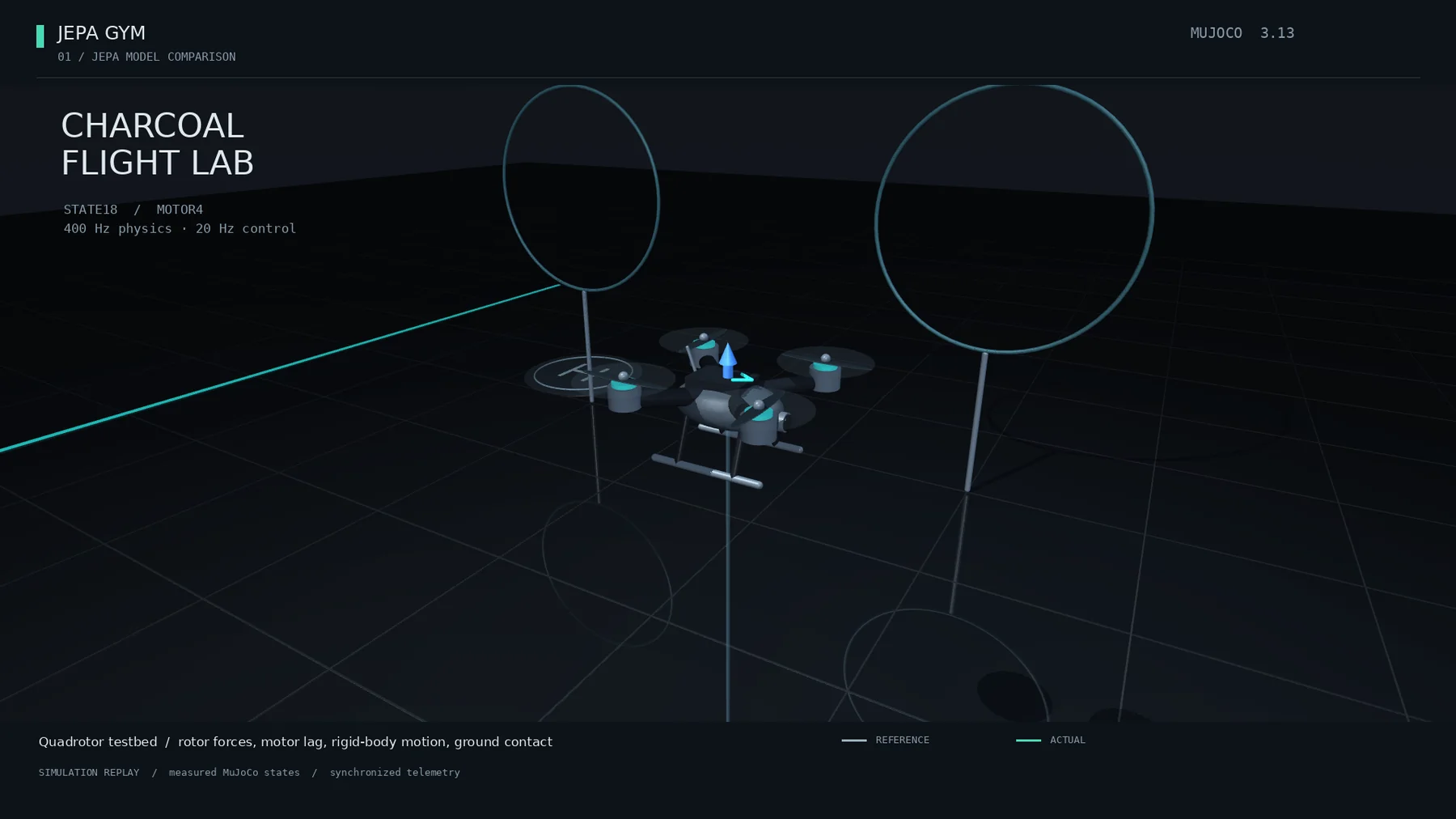Screen dimensions: 1456x819
Task: Click the teal ACTUAL legend line swatch
Action: (1028, 740)
